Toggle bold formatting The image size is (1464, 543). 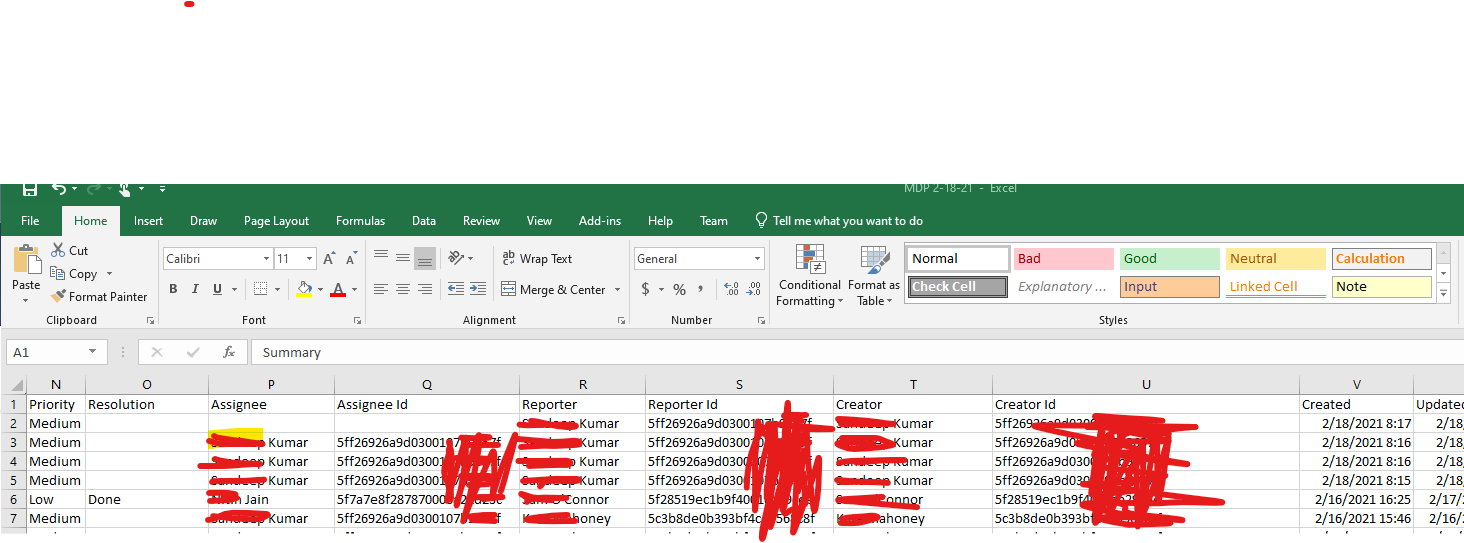pos(173,289)
